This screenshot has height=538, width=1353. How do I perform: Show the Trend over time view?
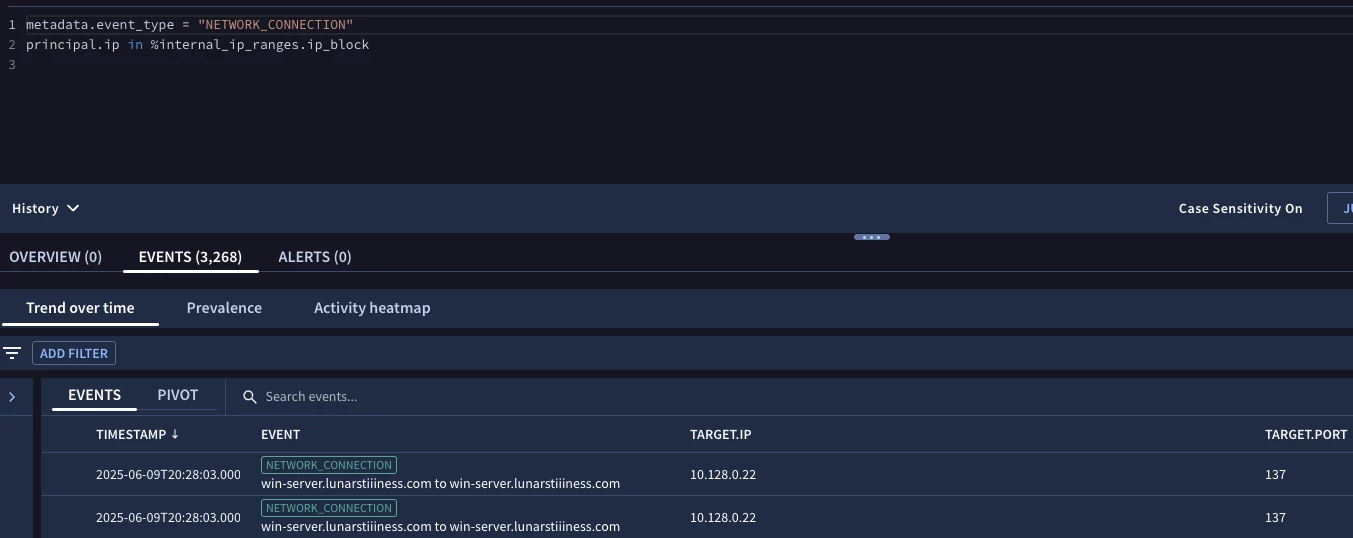pyautogui.click(x=80, y=308)
